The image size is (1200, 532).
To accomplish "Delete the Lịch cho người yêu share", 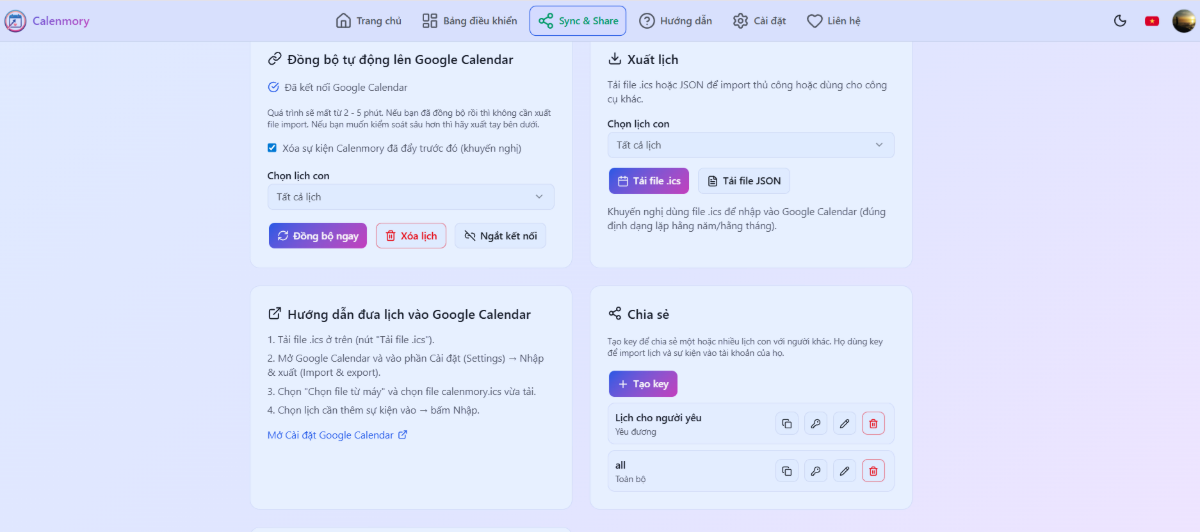I will click(873, 424).
